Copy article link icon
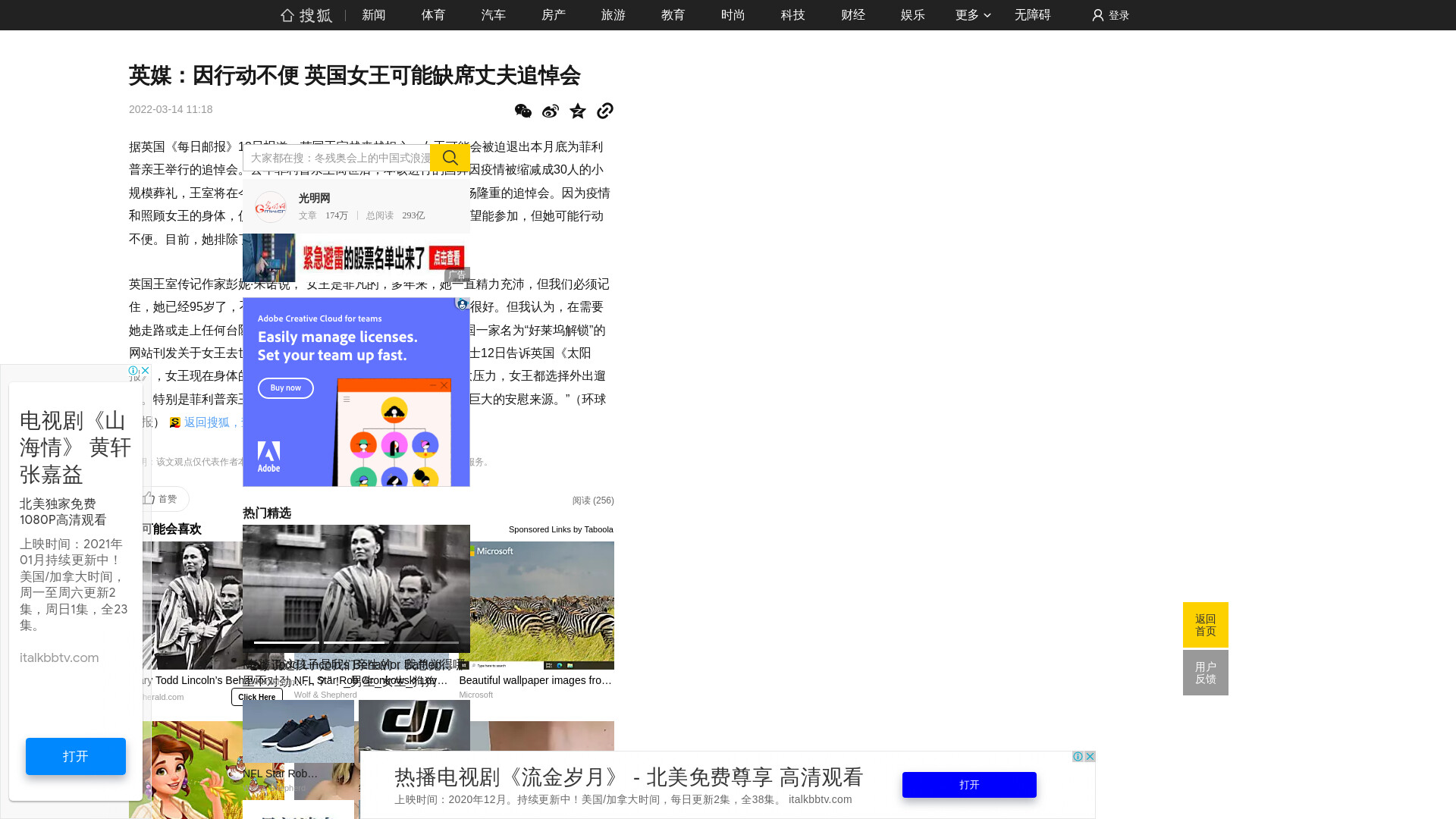The width and height of the screenshot is (1456, 819). point(605,111)
